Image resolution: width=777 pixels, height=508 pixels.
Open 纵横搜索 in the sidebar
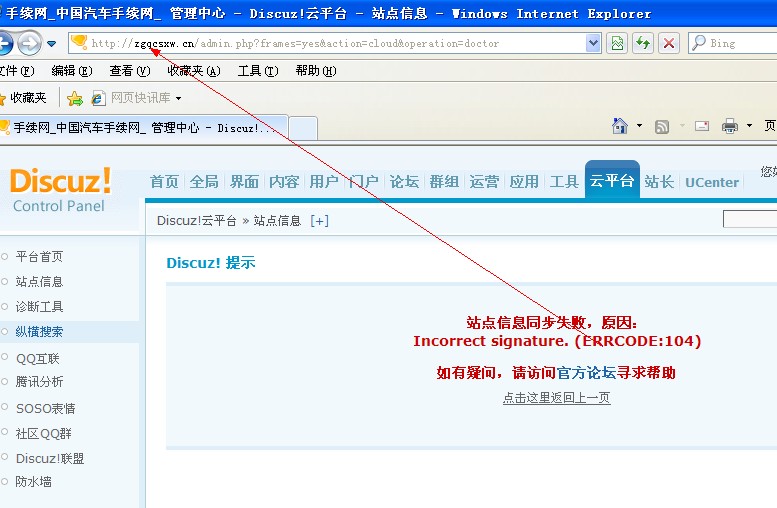point(39,332)
